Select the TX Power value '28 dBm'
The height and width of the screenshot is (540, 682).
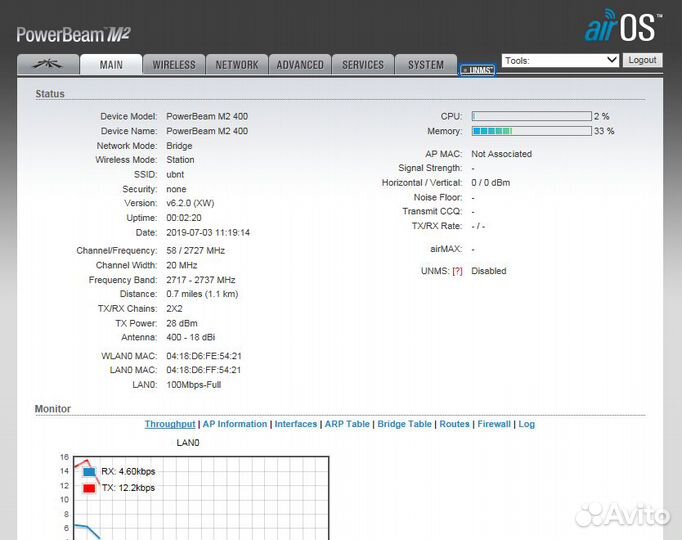(x=182, y=323)
